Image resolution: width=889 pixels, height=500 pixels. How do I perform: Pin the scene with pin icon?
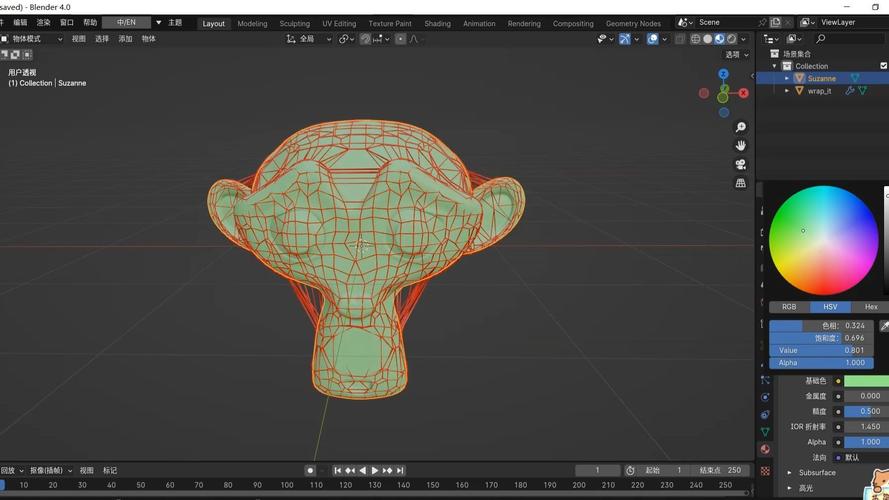tap(763, 22)
